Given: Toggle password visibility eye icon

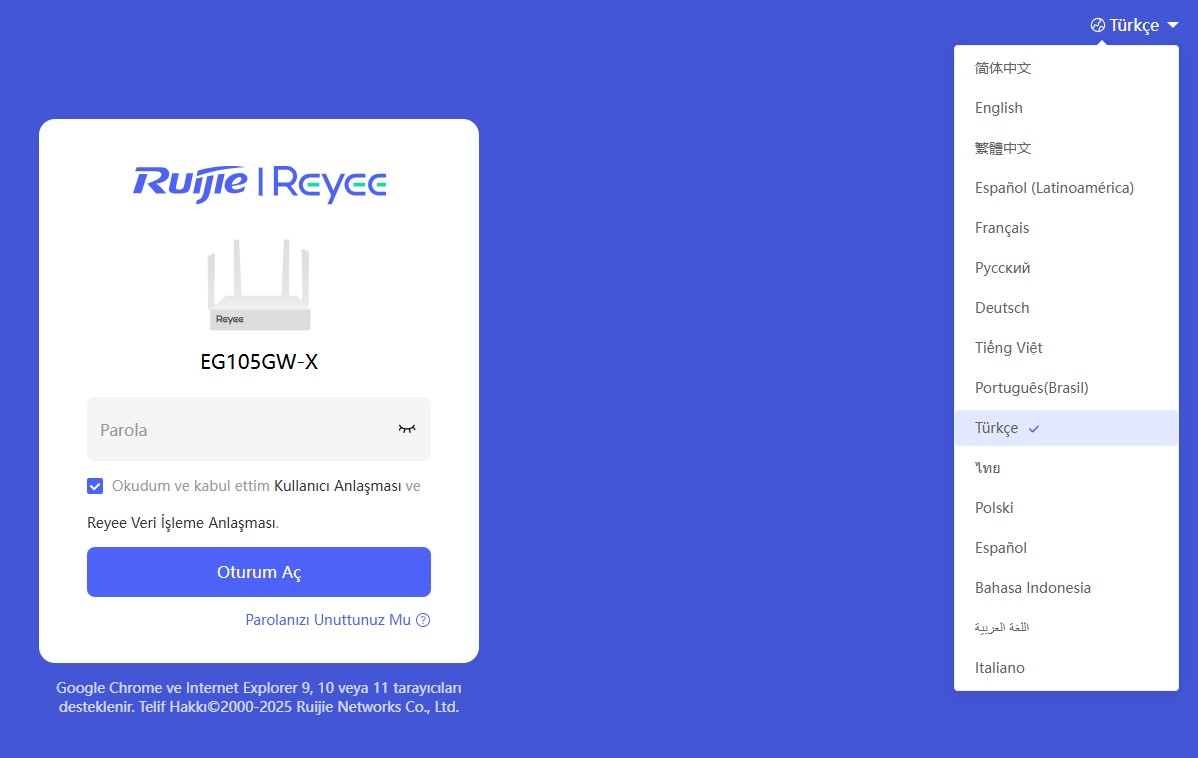Looking at the screenshot, I should pyautogui.click(x=406, y=429).
